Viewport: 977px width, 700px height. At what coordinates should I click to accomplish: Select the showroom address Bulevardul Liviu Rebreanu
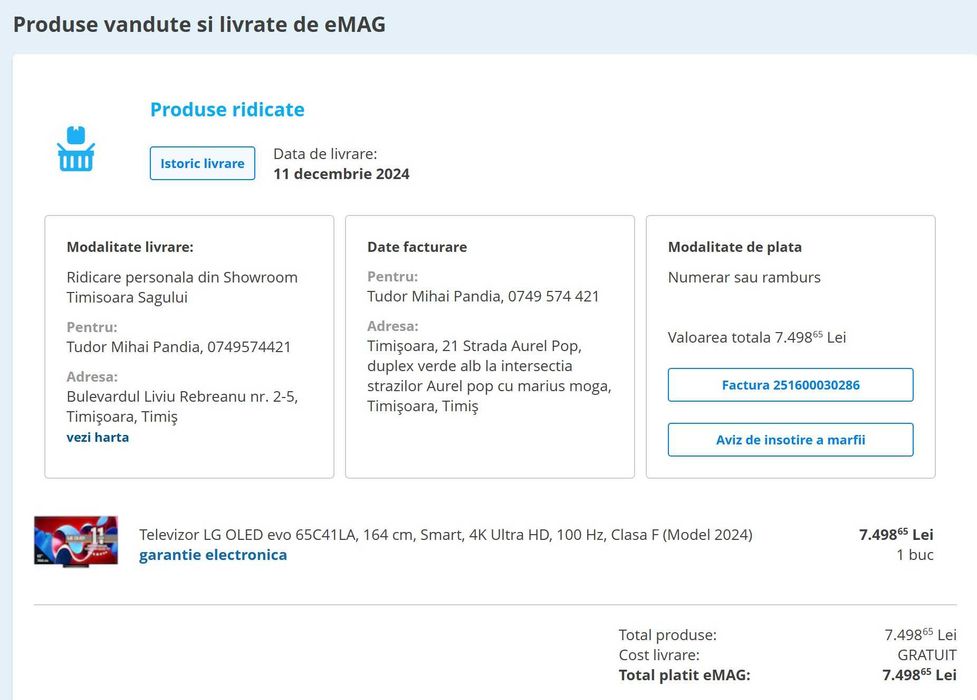tap(182, 406)
